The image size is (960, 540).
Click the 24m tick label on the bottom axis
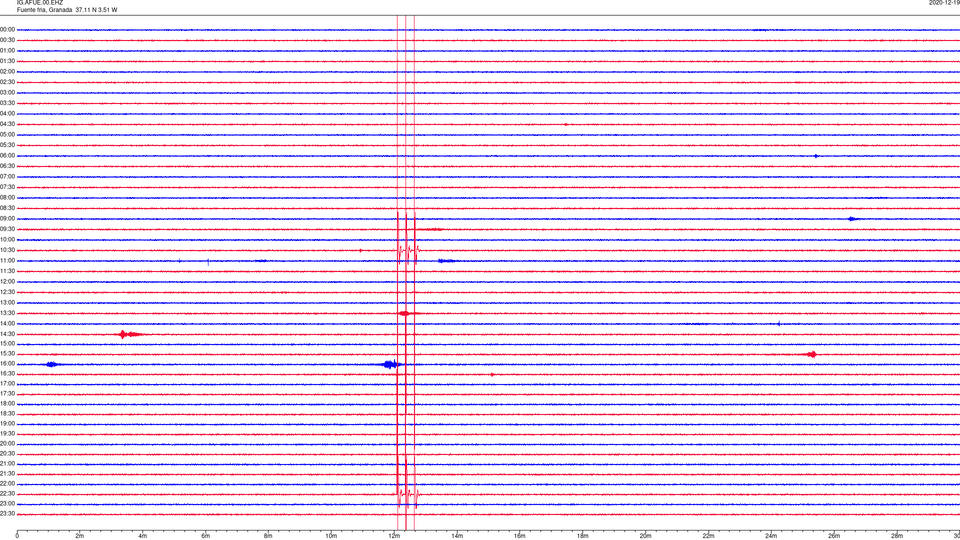[771, 536]
